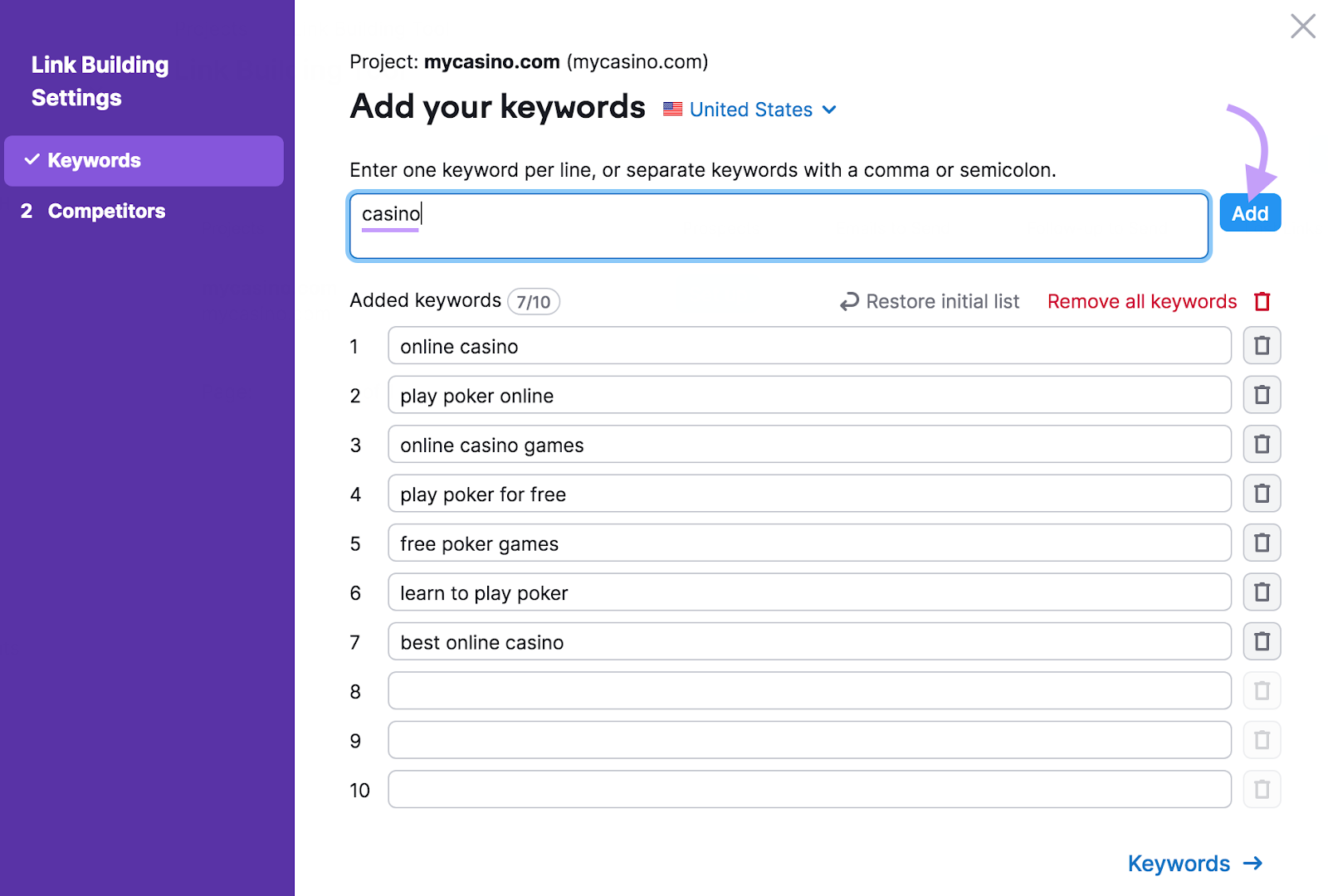
Task: Click the 7/10 keyword counter badge
Action: 533,301
